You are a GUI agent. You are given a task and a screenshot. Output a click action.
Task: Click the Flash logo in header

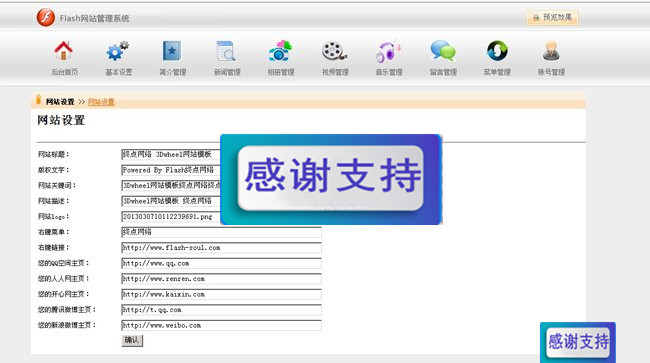(x=46, y=17)
